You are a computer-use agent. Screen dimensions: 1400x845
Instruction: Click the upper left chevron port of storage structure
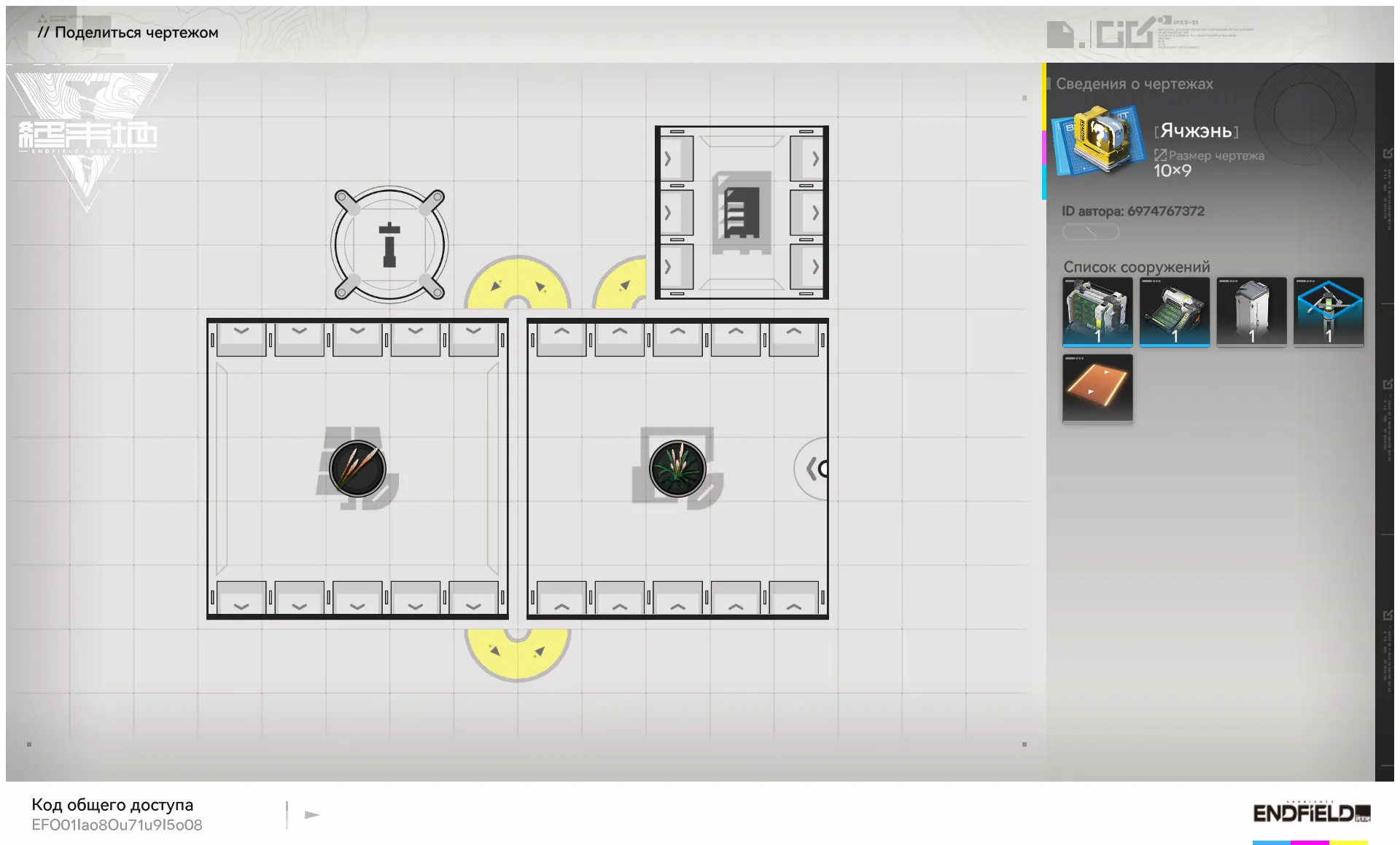point(668,159)
